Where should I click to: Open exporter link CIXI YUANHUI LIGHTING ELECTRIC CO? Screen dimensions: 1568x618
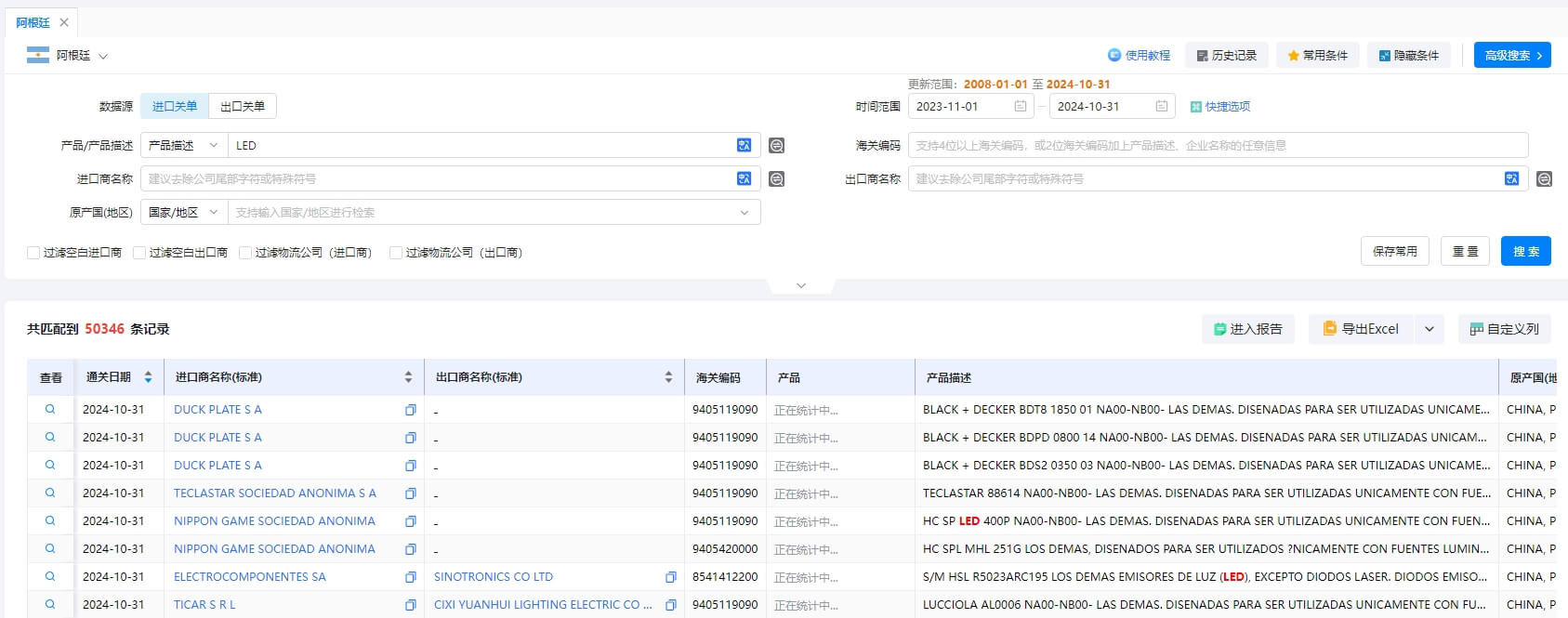click(543, 605)
